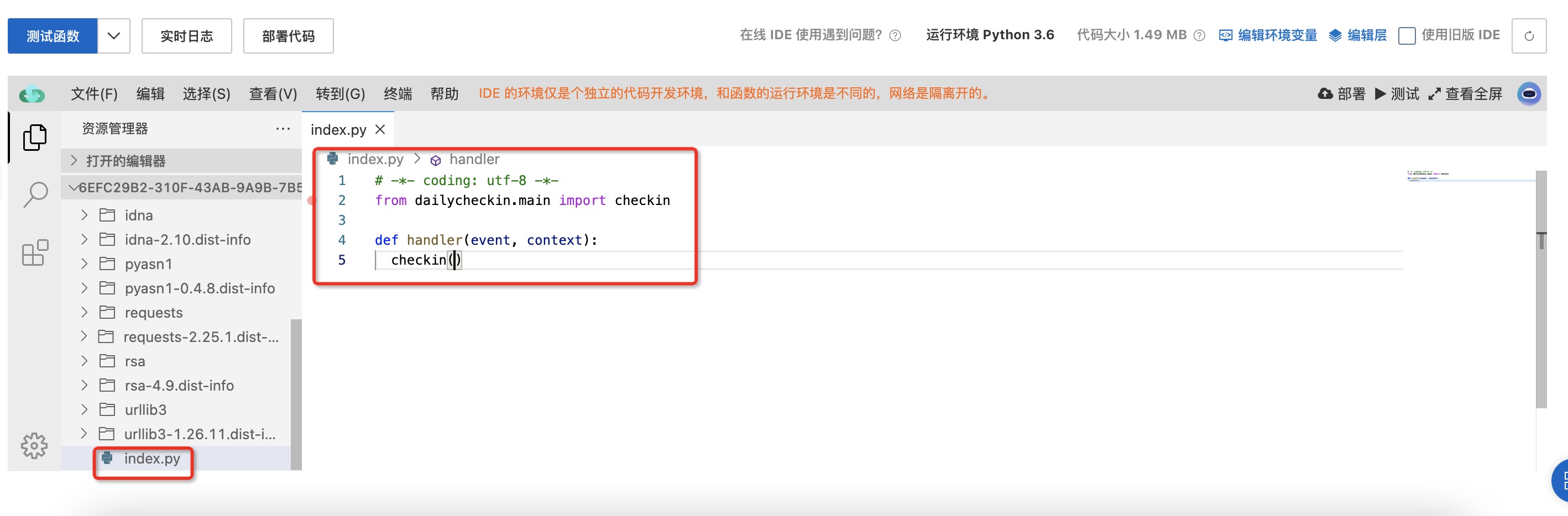Click the breakpoint dot beside line 2

click(312, 201)
